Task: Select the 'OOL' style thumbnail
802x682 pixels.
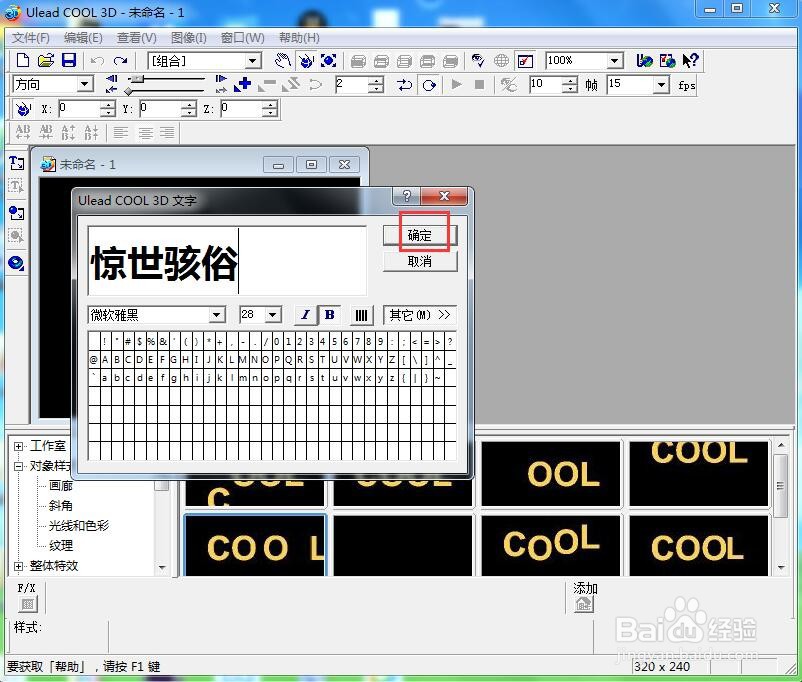Action: (551, 474)
